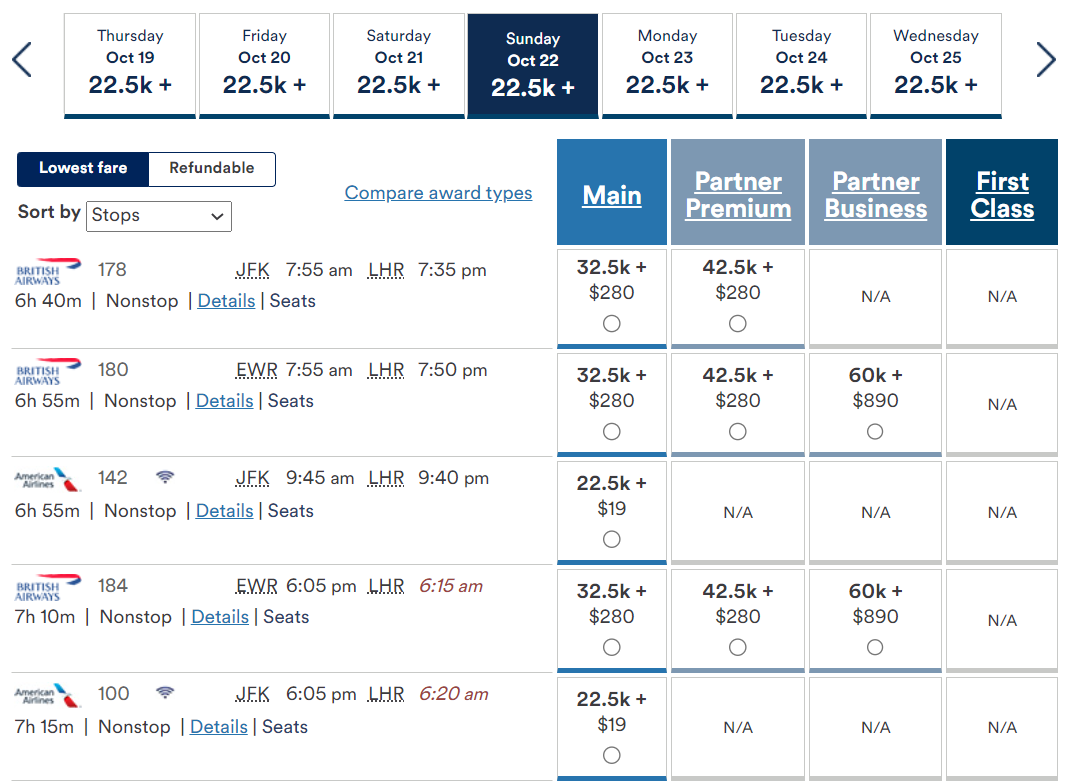Click the American Airlines logo on flight 142
Viewport: 1083px width, 783px height.
[x=45, y=478]
